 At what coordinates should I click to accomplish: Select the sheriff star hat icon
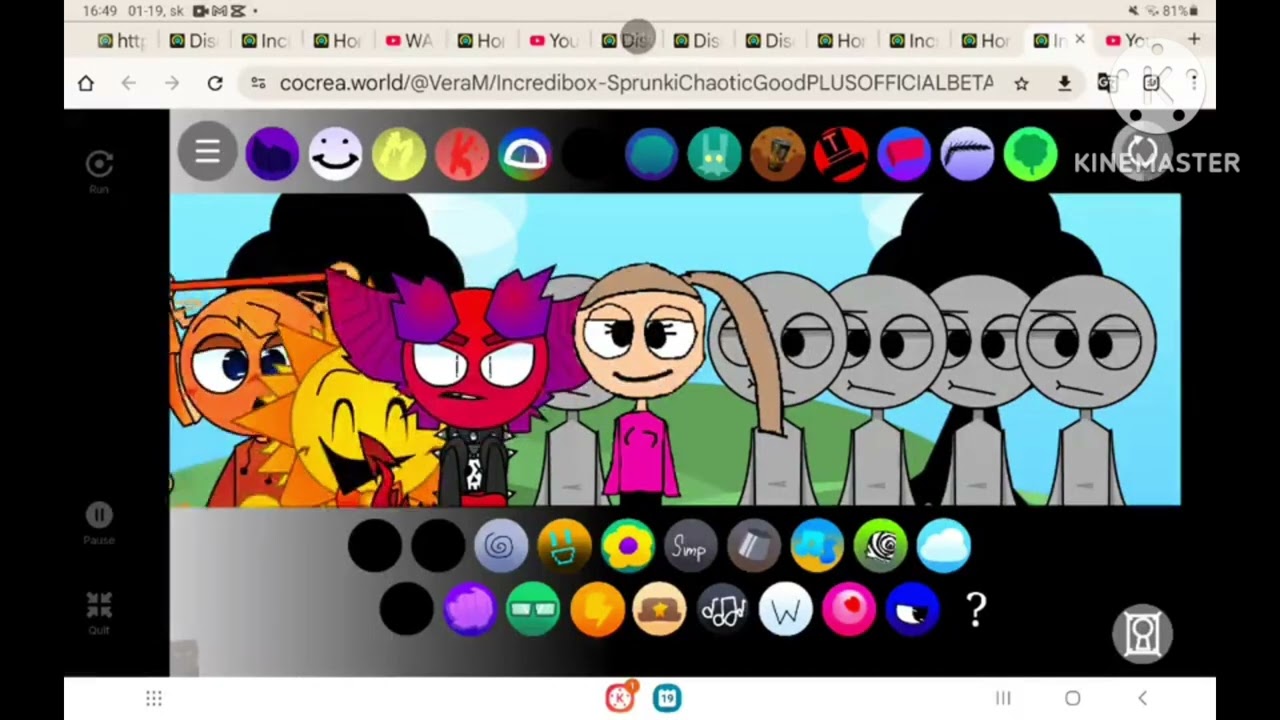coord(659,609)
